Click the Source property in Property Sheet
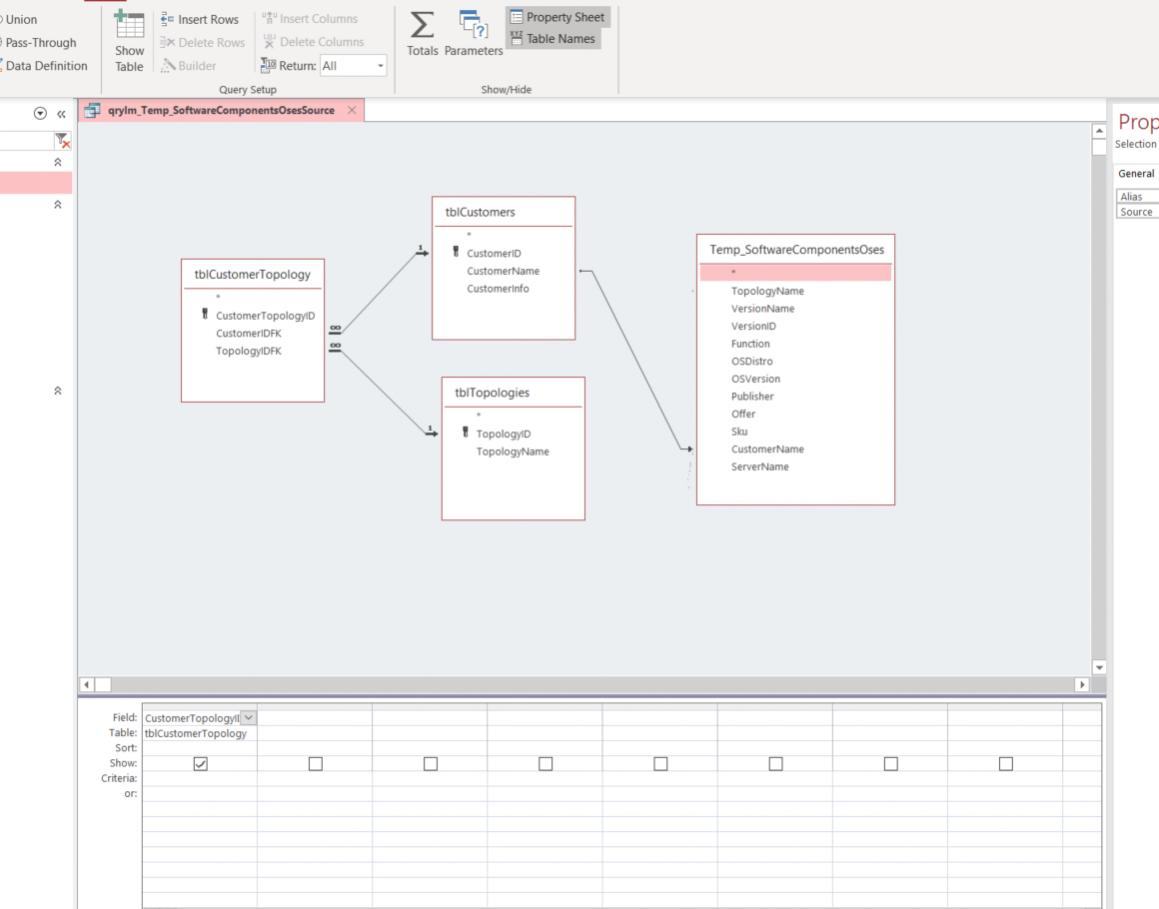This screenshot has height=909, width=1159. pos(1137,212)
